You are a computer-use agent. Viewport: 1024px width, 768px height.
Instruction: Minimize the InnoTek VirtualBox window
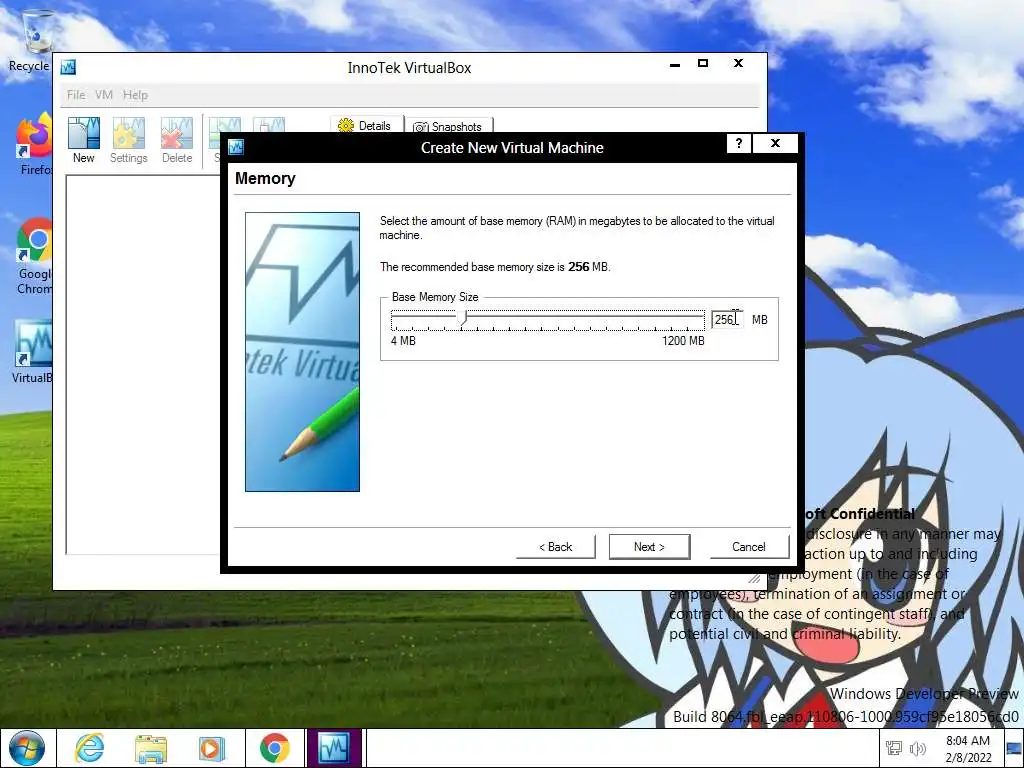pyautogui.click(x=675, y=63)
